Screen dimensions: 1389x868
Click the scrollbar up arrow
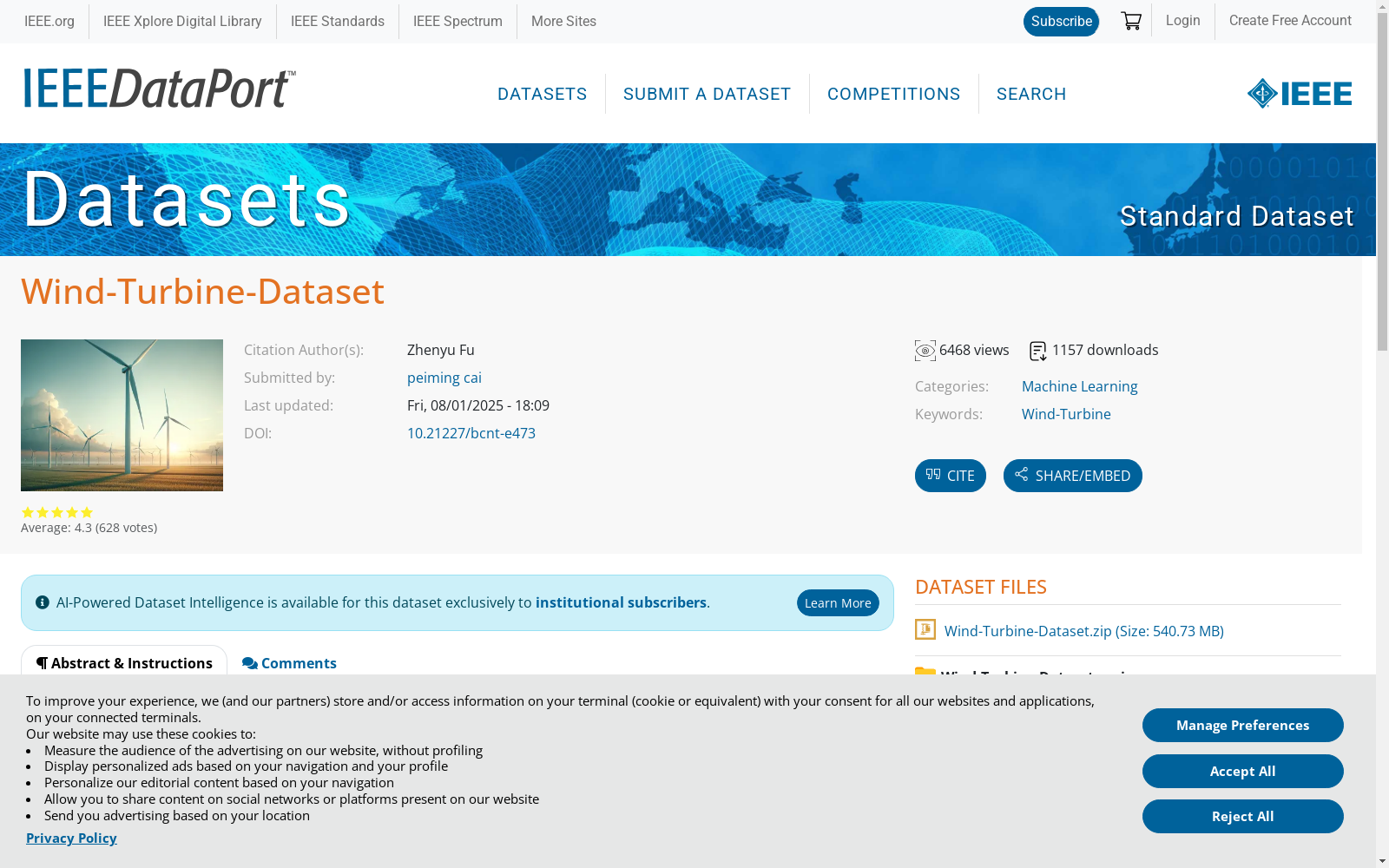pyautogui.click(x=1382, y=7)
